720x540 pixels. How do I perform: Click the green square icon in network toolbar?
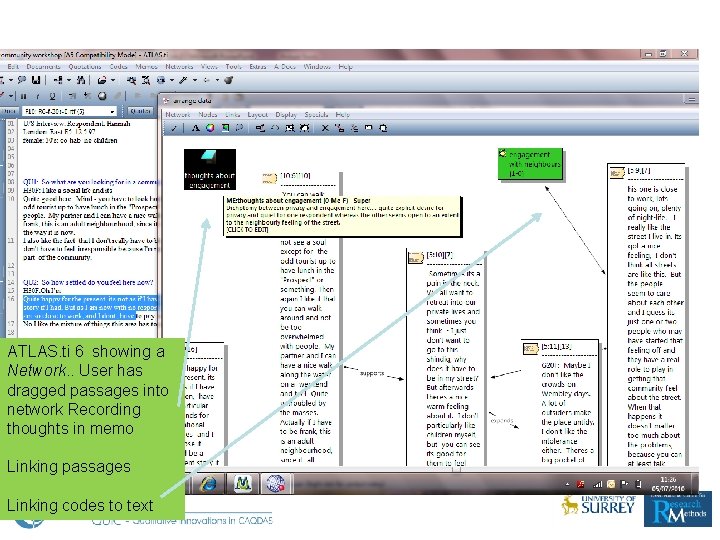tap(225, 128)
